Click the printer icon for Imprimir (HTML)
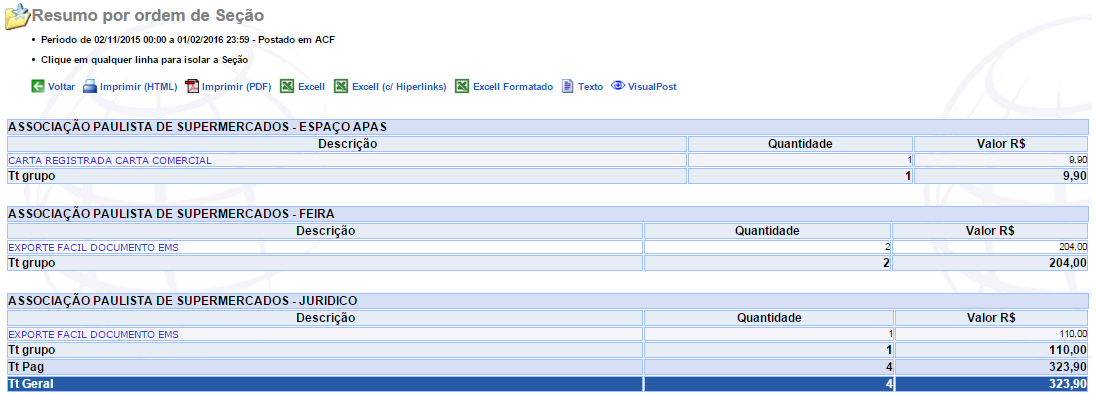Image resolution: width=1096 pixels, height=395 pixels. click(89, 87)
